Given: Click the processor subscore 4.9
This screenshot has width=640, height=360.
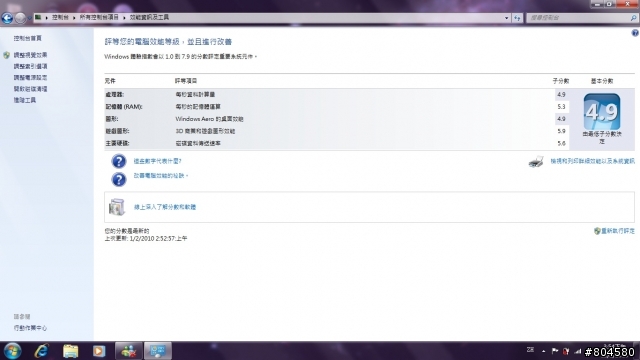Looking at the screenshot, I should [x=561, y=94].
